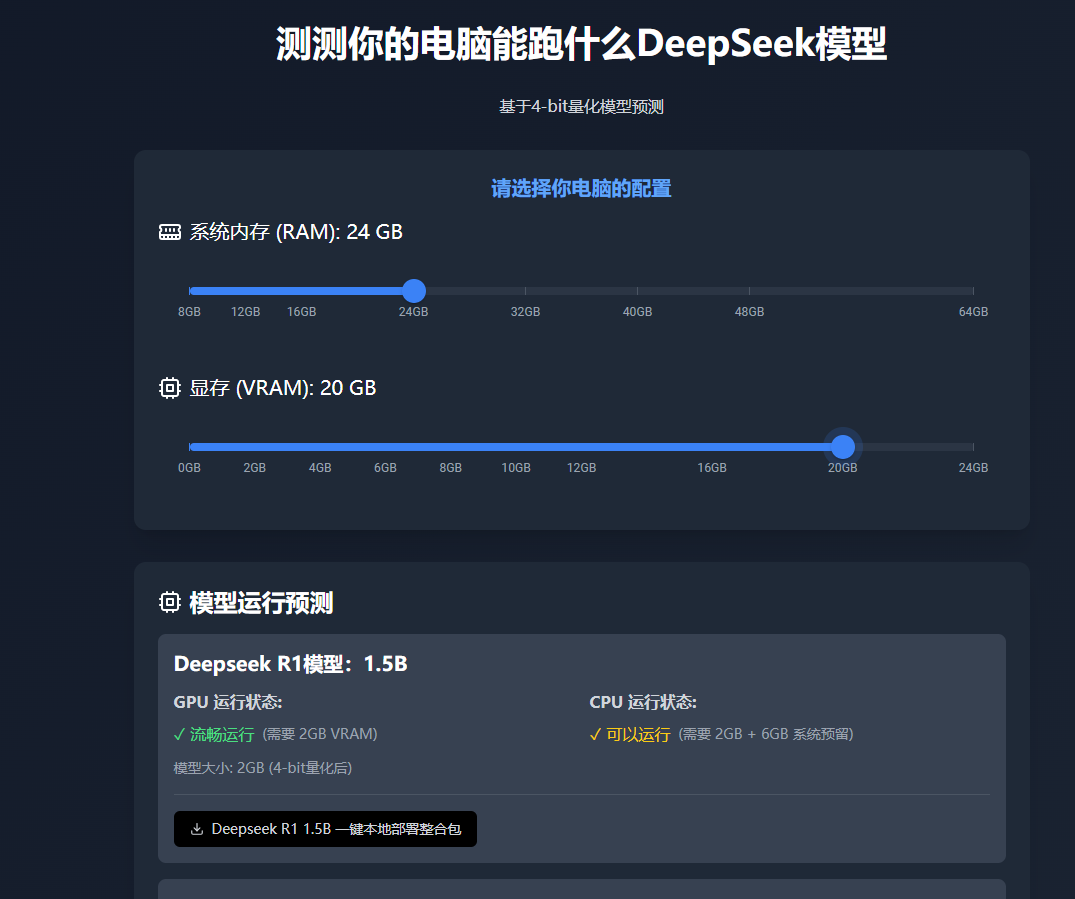
Task: Click the page title 测测你的电脑能跑什么DeepSeek模型
Action: pos(581,44)
